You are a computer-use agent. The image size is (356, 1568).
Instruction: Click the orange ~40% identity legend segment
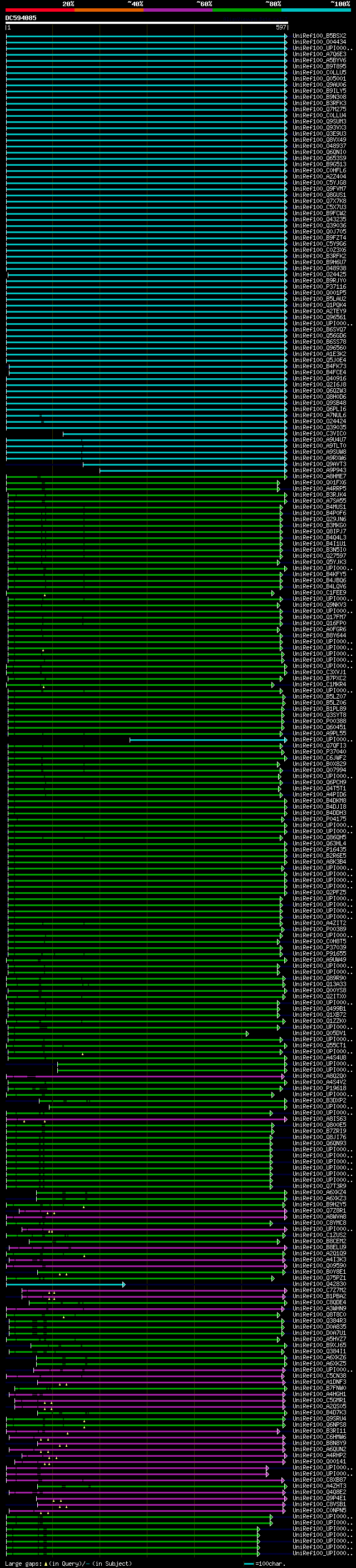(110, 10)
